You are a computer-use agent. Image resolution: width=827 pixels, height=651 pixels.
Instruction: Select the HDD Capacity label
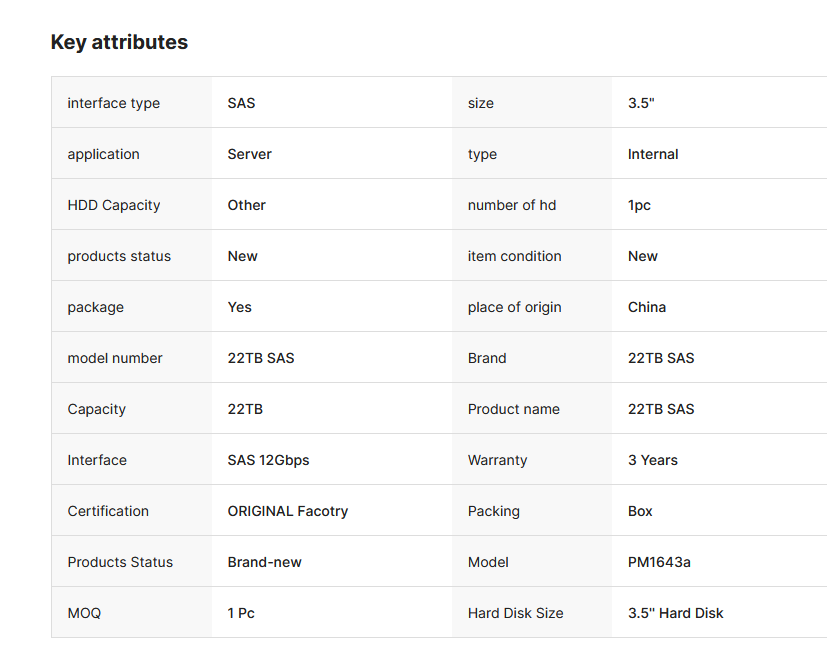coord(113,205)
